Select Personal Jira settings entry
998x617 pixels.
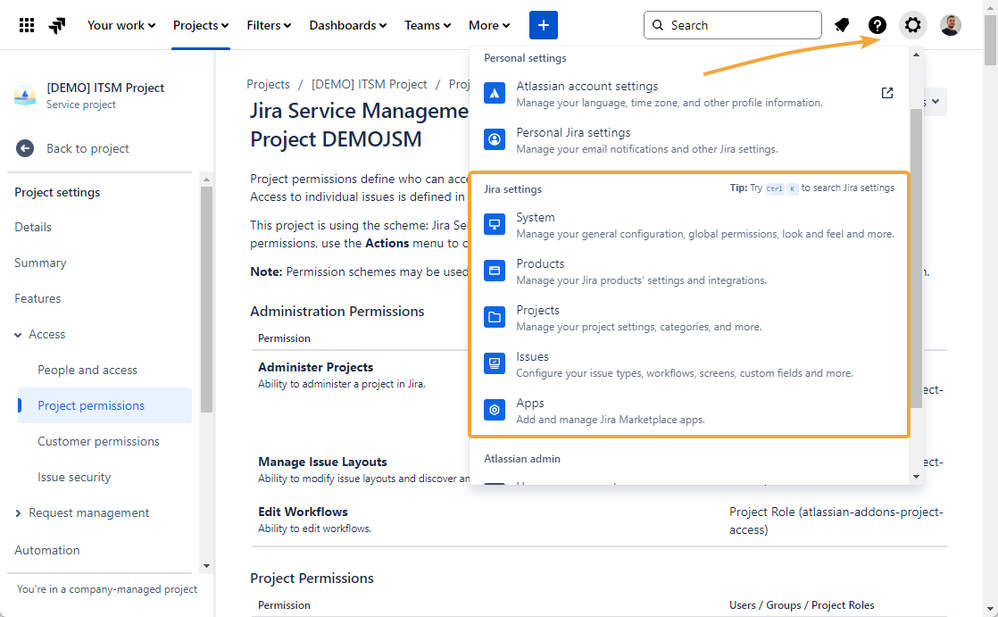690,140
